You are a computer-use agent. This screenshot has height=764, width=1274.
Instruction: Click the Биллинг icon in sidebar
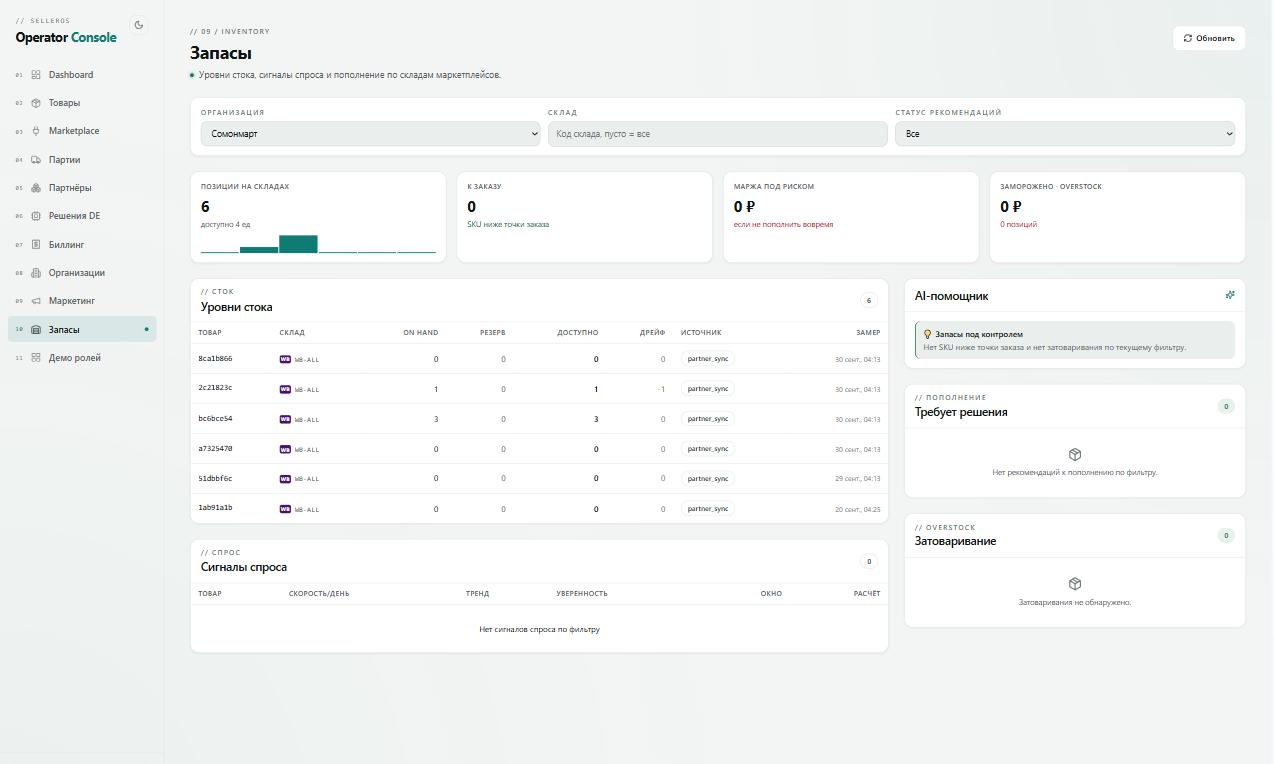coord(36,244)
